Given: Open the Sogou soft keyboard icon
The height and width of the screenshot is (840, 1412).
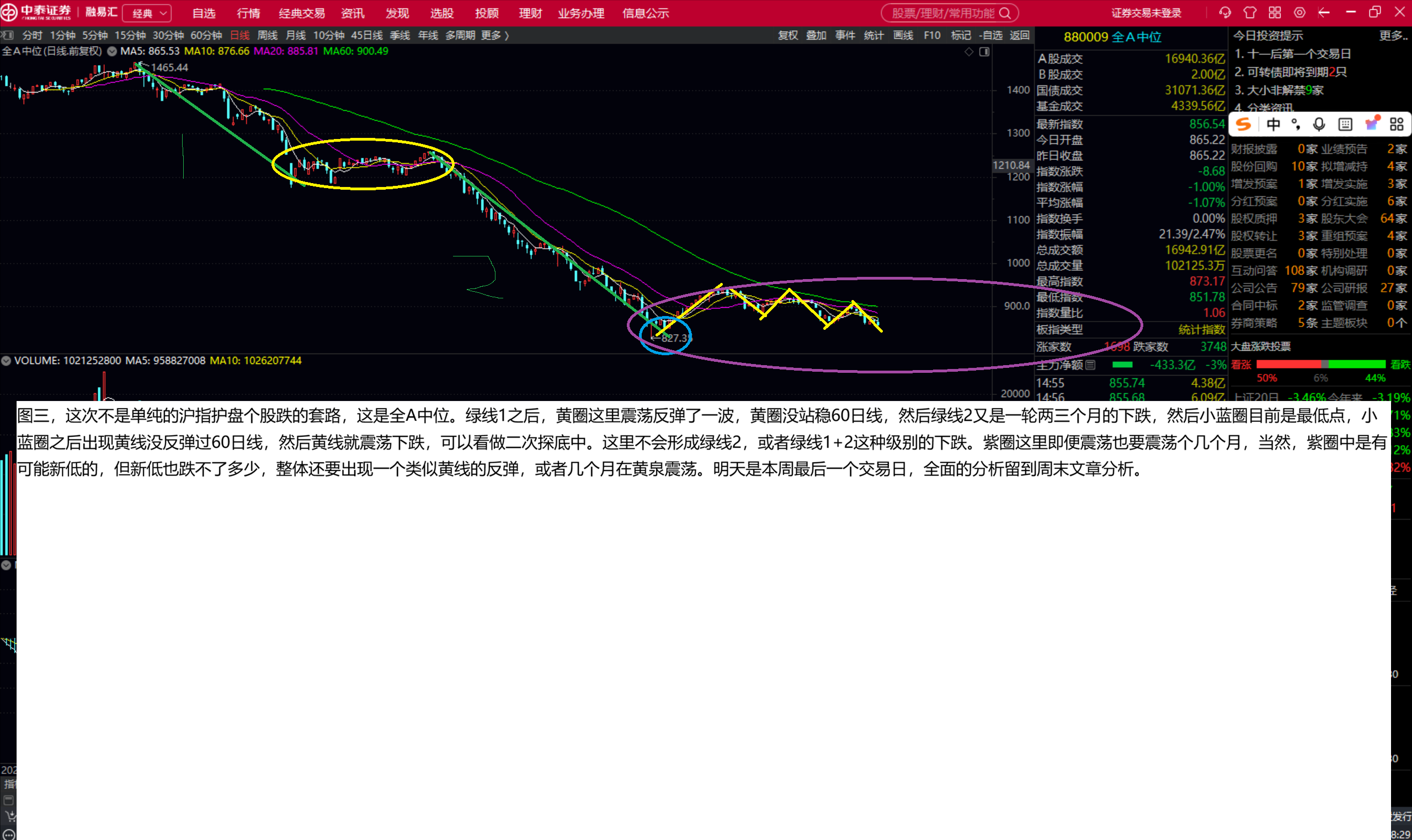Looking at the screenshot, I should 1345,125.
